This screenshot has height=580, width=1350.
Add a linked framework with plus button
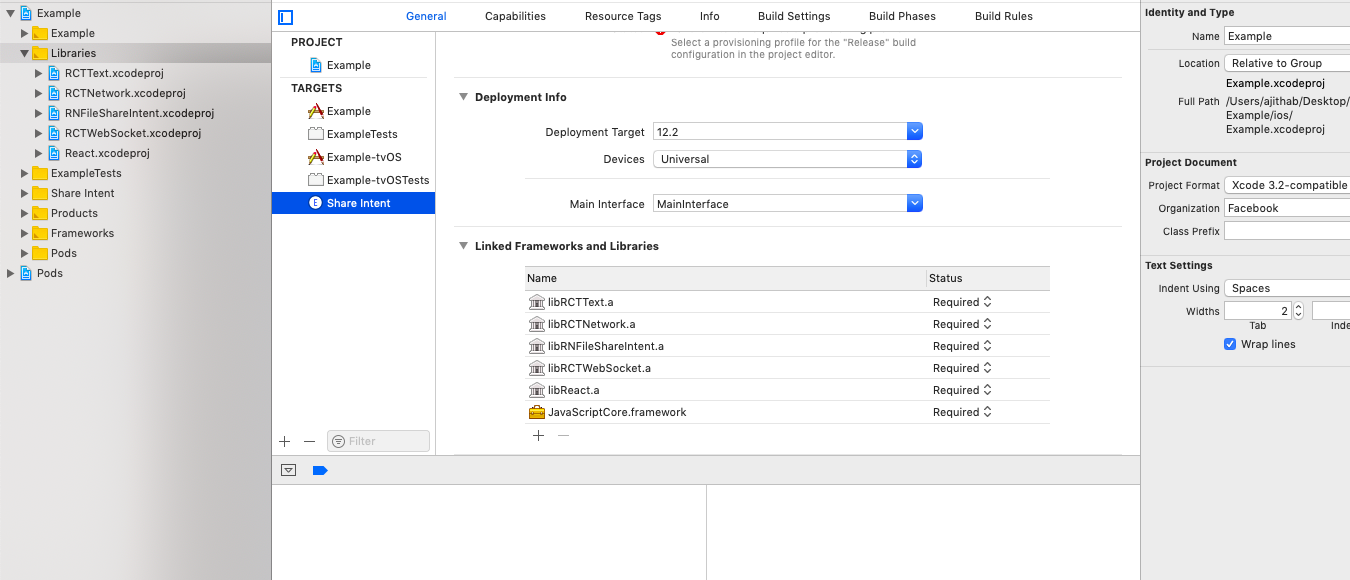pyautogui.click(x=538, y=435)
